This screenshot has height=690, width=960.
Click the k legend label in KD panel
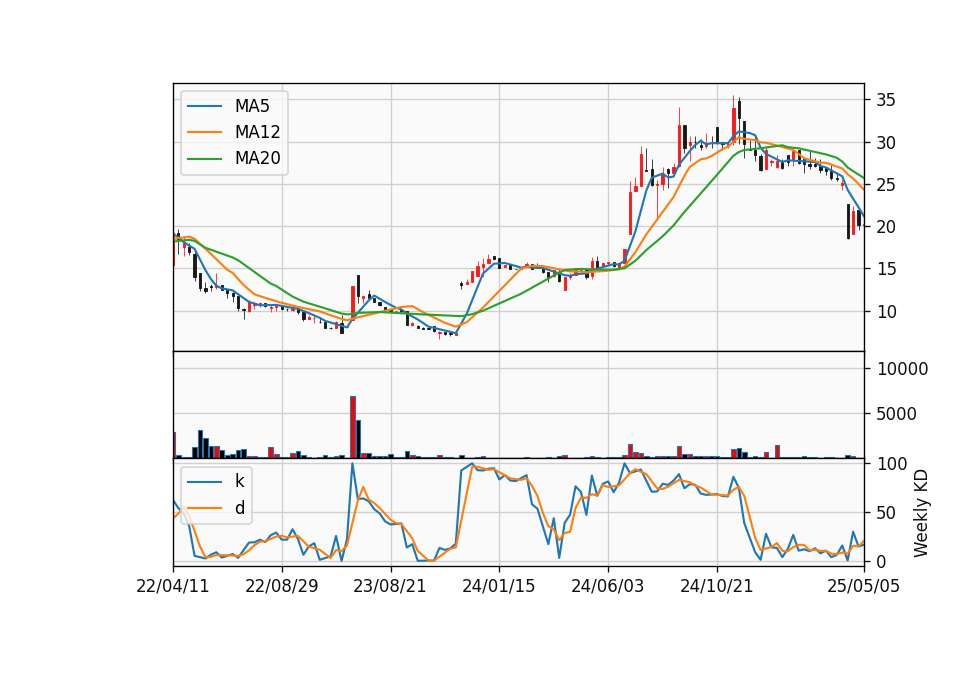(239, 481)
